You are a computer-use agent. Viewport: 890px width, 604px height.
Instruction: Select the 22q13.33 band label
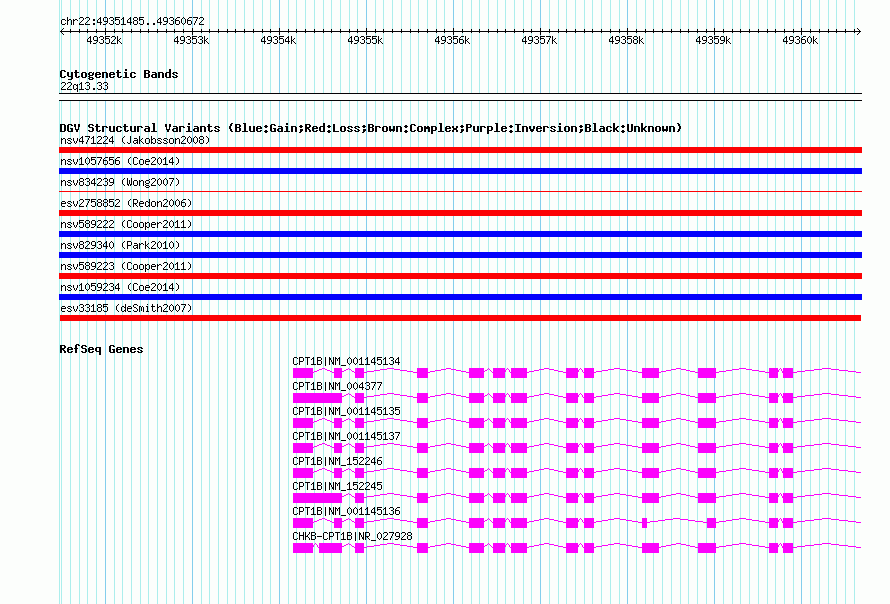[84, 86]
